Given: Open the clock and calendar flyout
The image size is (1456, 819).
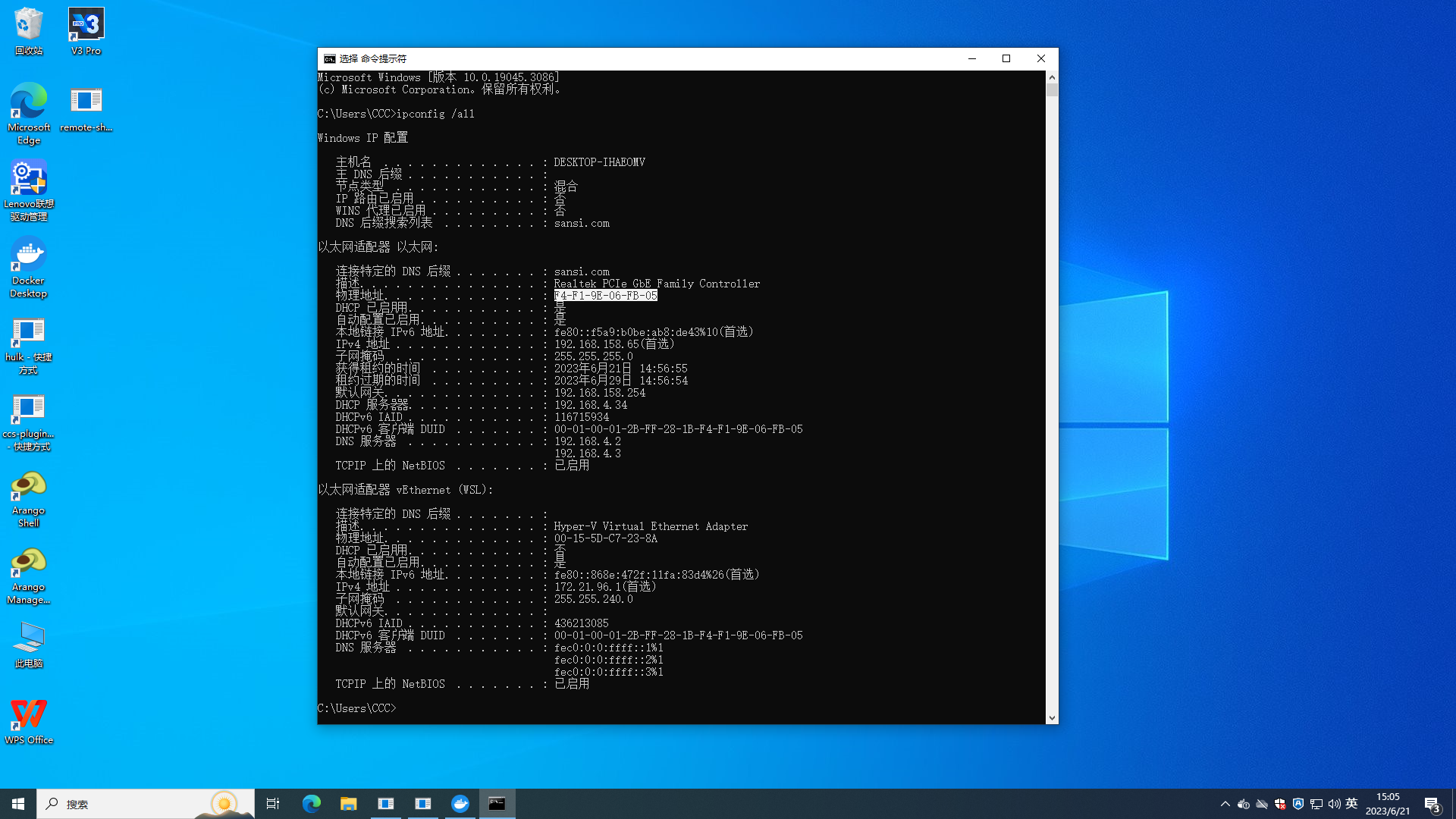Looking at the screenshot, I should pos(1388,804).
